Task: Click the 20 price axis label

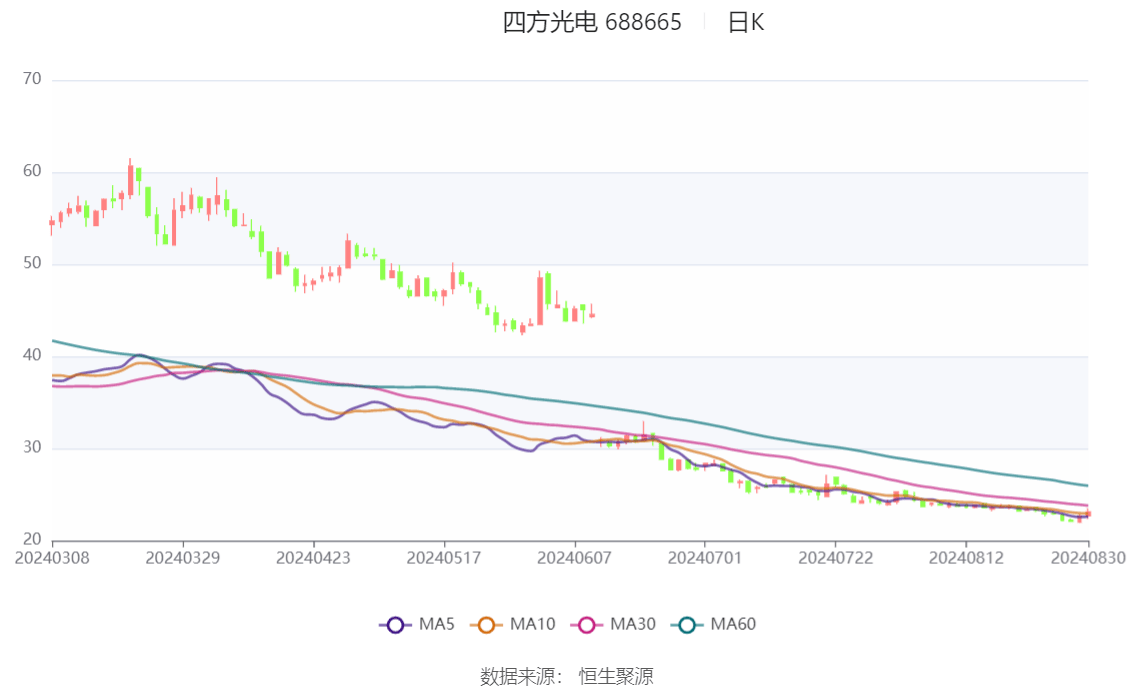Action: [32, 539]
